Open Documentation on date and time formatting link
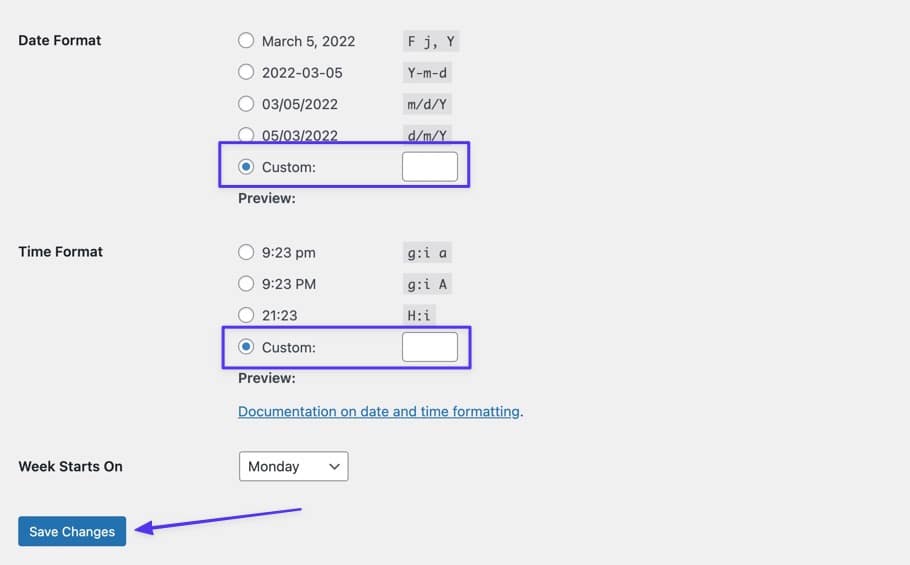This screenshot has width=910, height=565. tap(379, 411)
